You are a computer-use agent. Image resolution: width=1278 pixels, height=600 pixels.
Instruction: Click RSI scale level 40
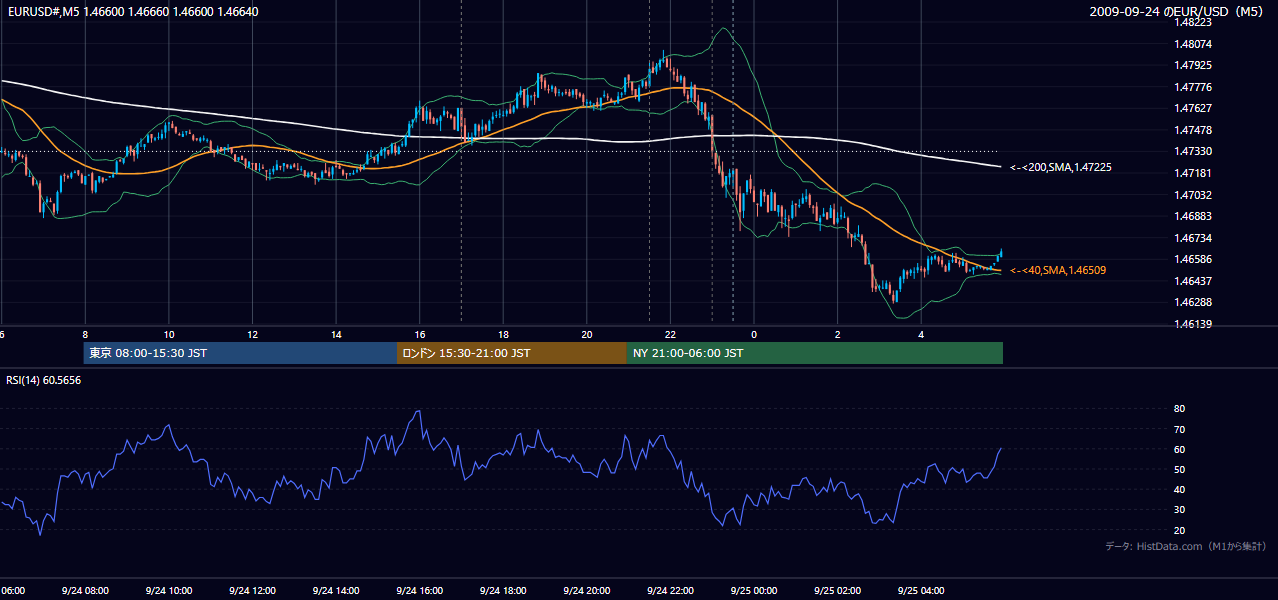coord(1179,489)
